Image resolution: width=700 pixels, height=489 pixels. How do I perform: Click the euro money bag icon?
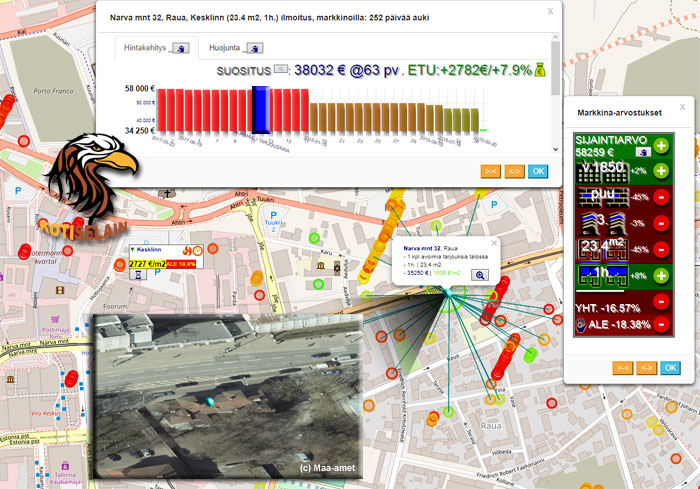pyautogui.click(x=540, y=69)
